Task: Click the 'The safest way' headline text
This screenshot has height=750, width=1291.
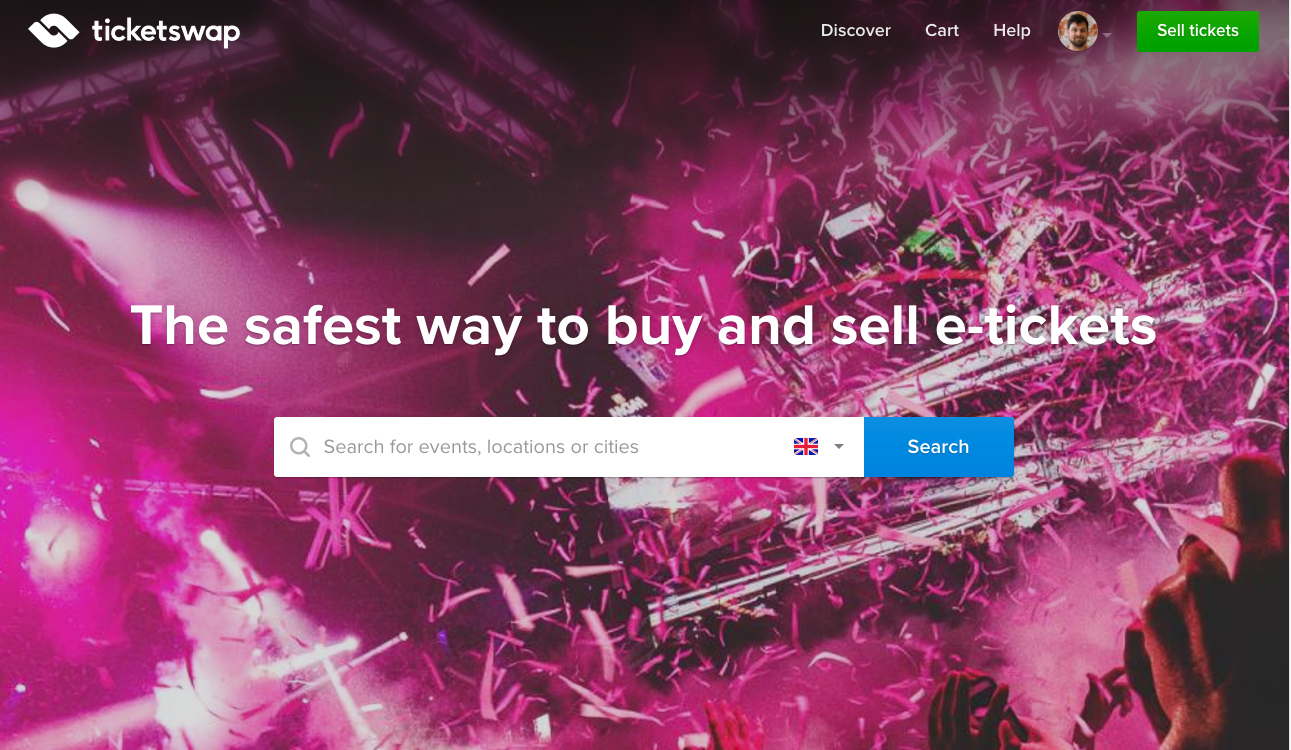Action: [x=328, y=325]
